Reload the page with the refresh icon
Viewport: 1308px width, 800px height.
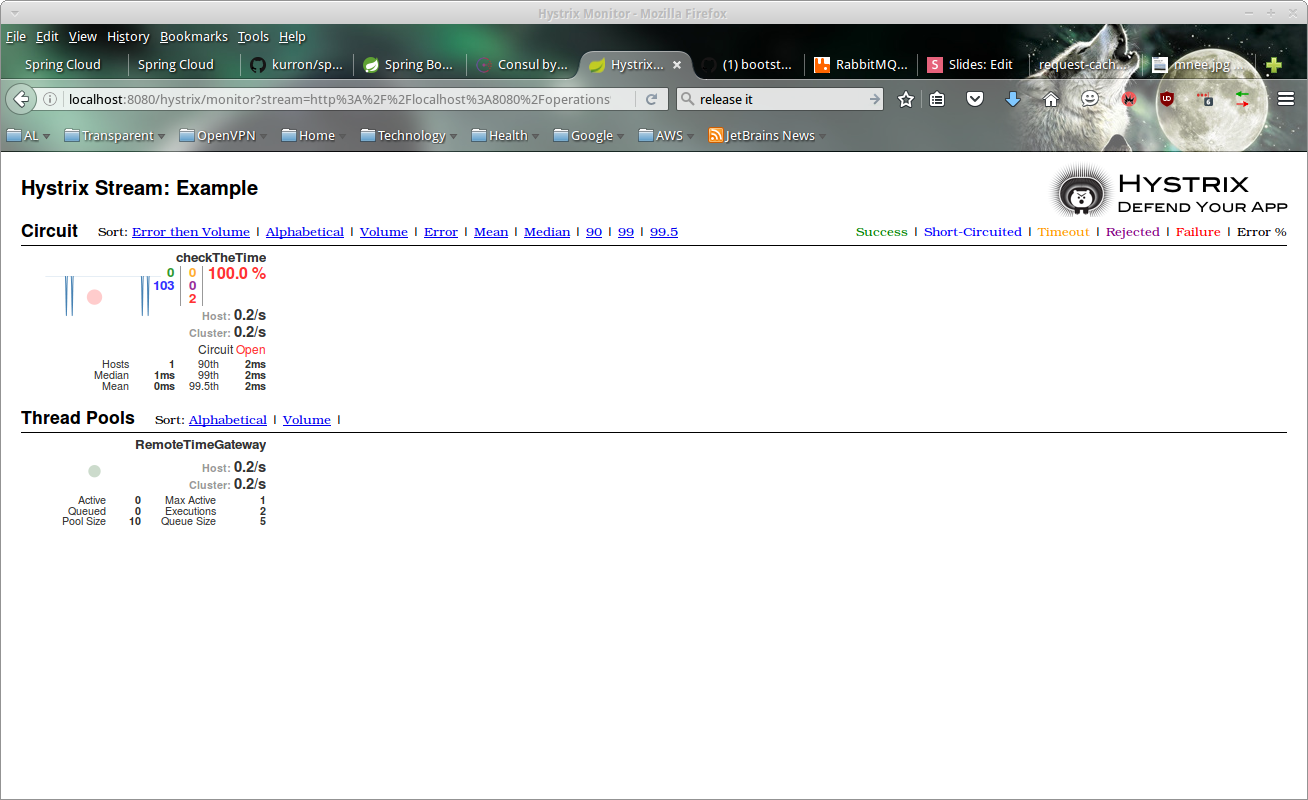tap(651, 99)
